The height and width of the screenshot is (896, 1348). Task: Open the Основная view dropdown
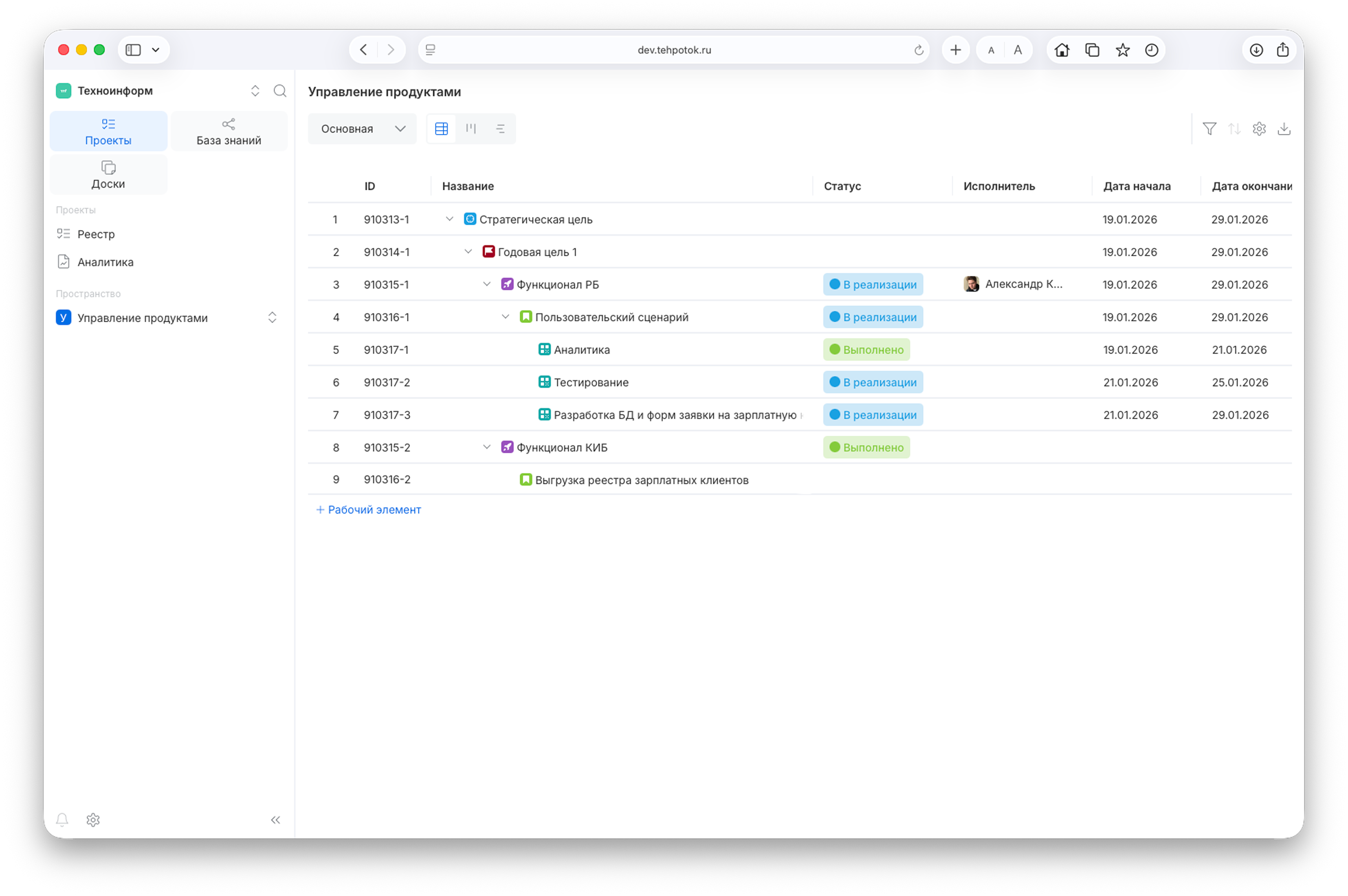362,129
